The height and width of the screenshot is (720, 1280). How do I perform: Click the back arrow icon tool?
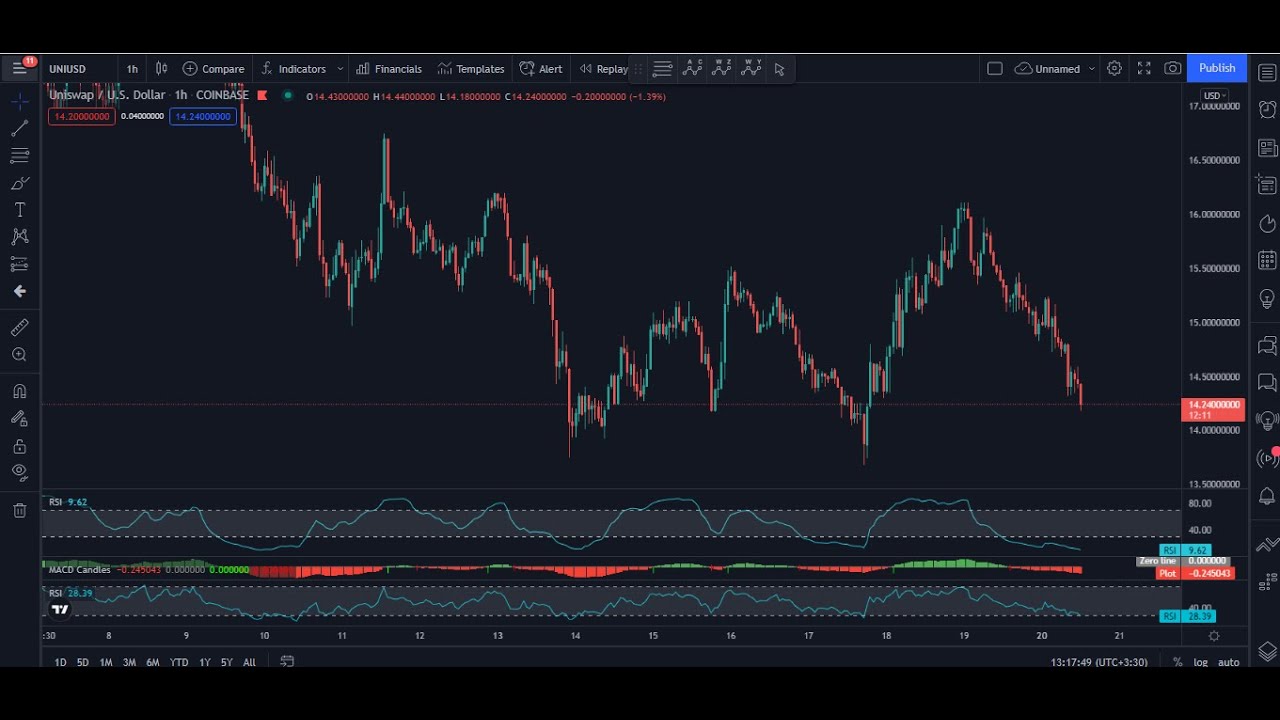tap(19, 291)
